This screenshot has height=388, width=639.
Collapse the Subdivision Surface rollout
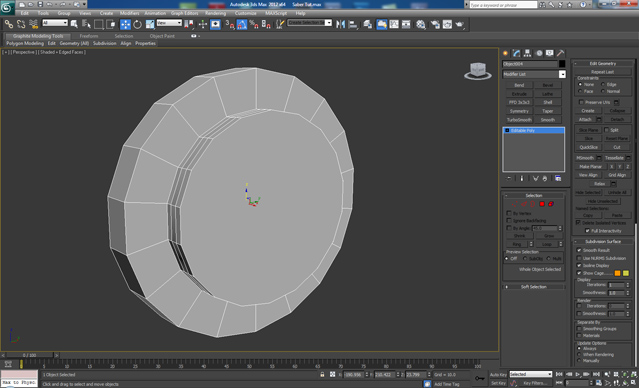tap(603, 242)
